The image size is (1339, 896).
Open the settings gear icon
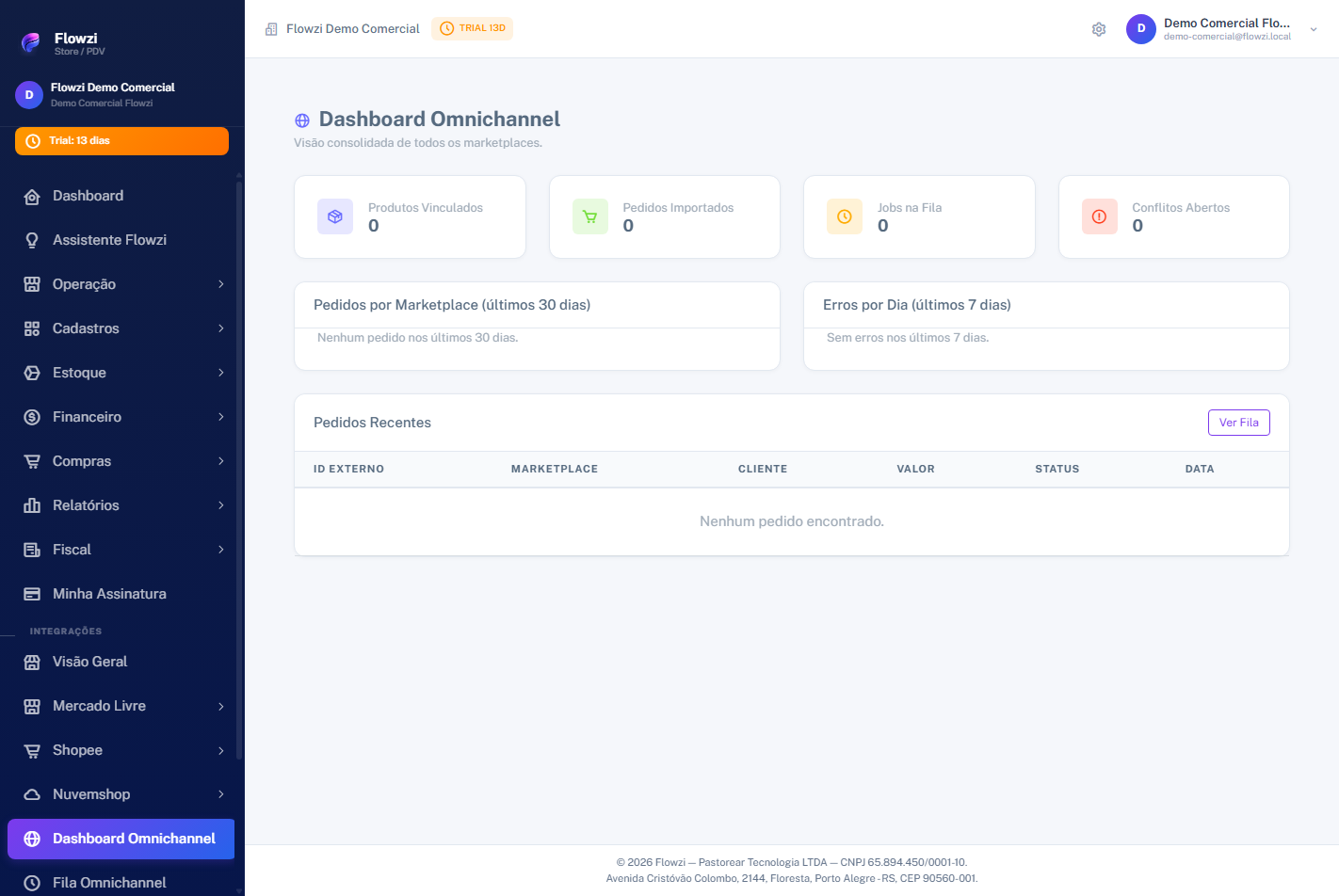click(x=1099, y=29)
